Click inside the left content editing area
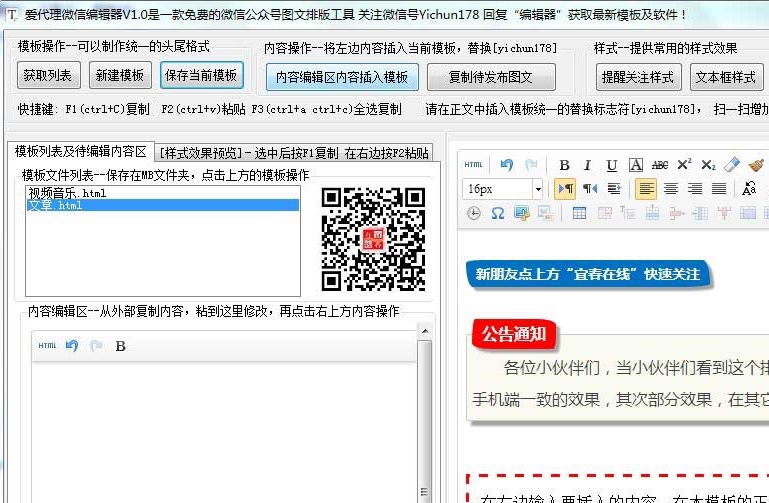The image size is (769, 503). coord(224,431)
